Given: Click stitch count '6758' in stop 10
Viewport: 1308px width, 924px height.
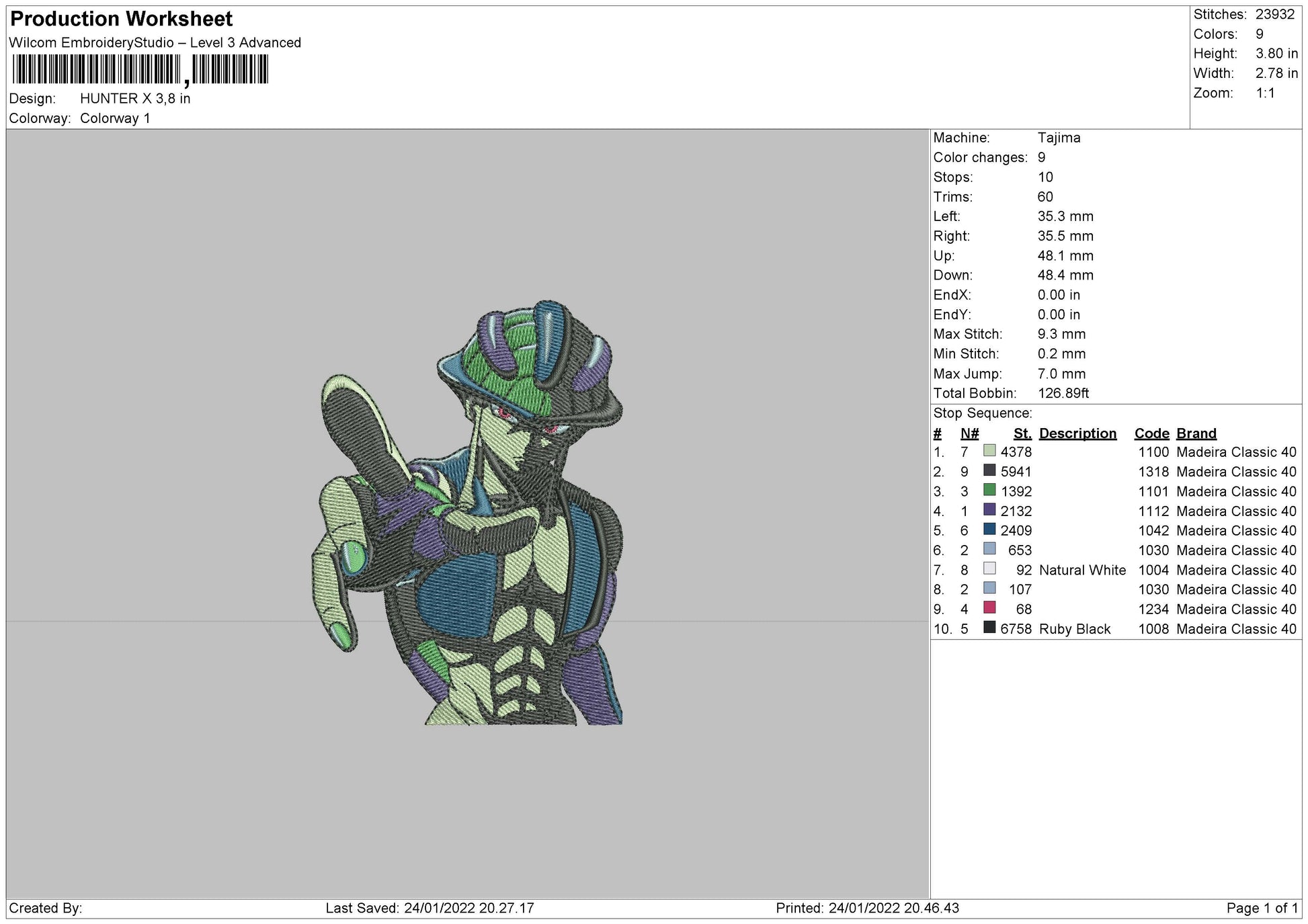Looking at the screenshot, I should [x=1016, y=629].
